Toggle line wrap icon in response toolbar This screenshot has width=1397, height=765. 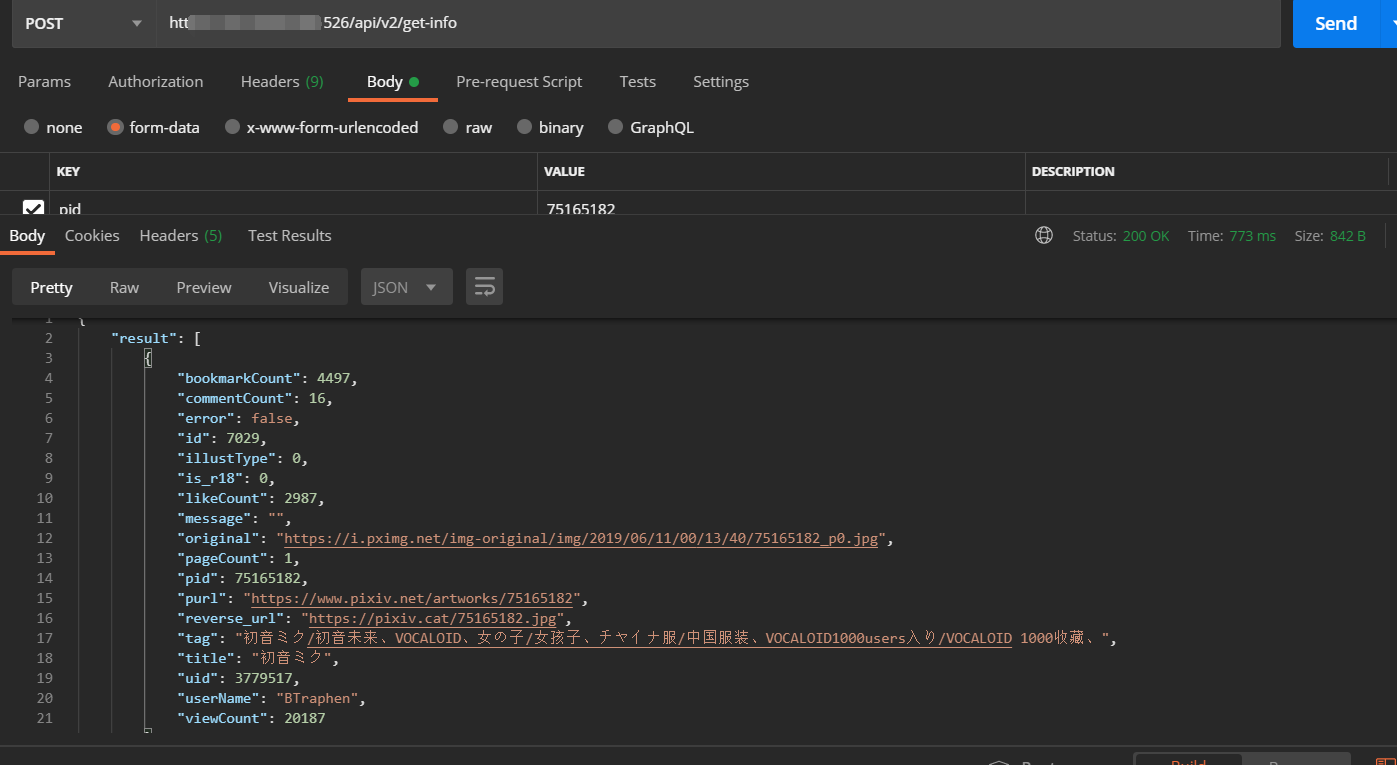(484, 287)
